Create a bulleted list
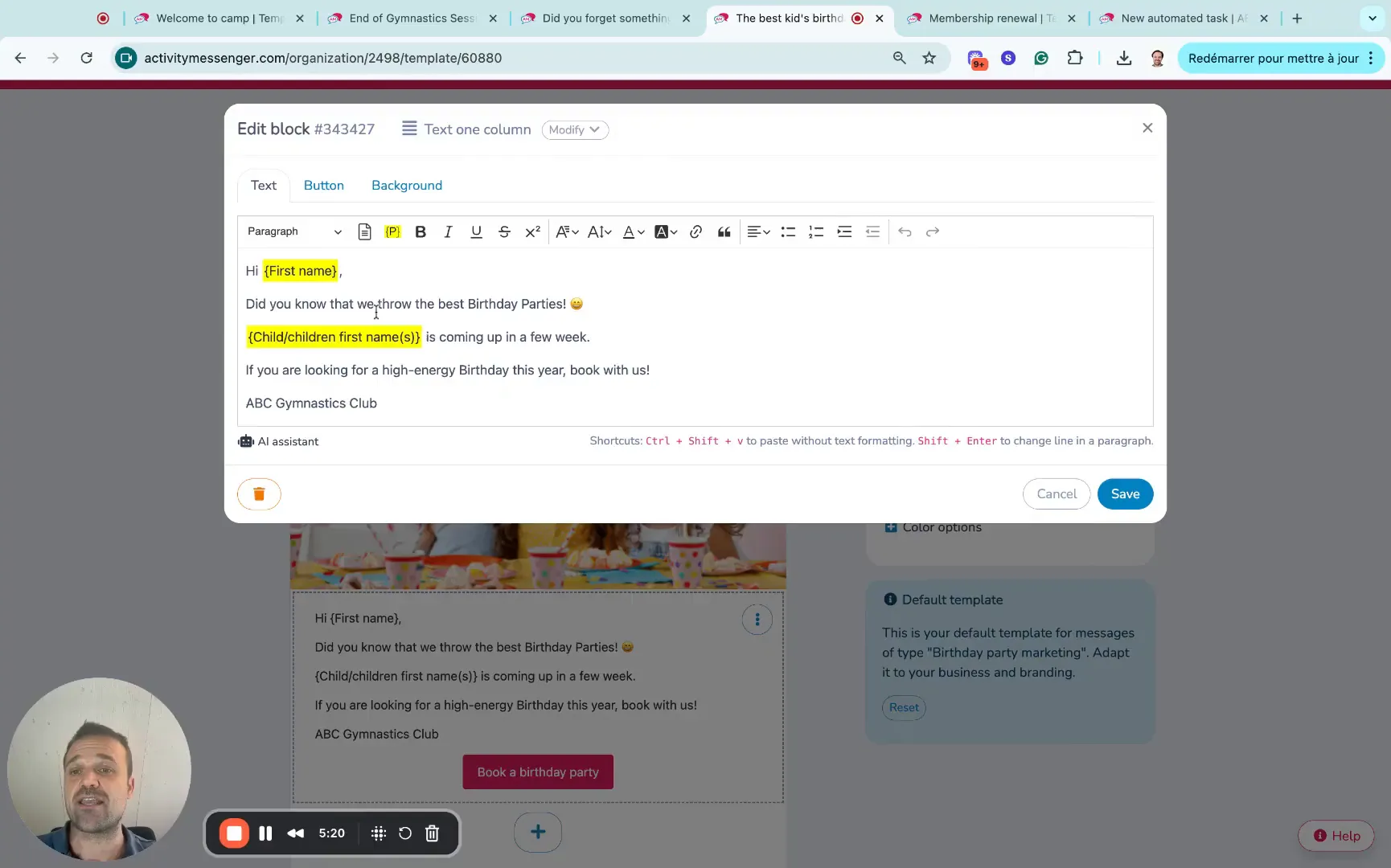The image size is (1391, 868). 788,231
